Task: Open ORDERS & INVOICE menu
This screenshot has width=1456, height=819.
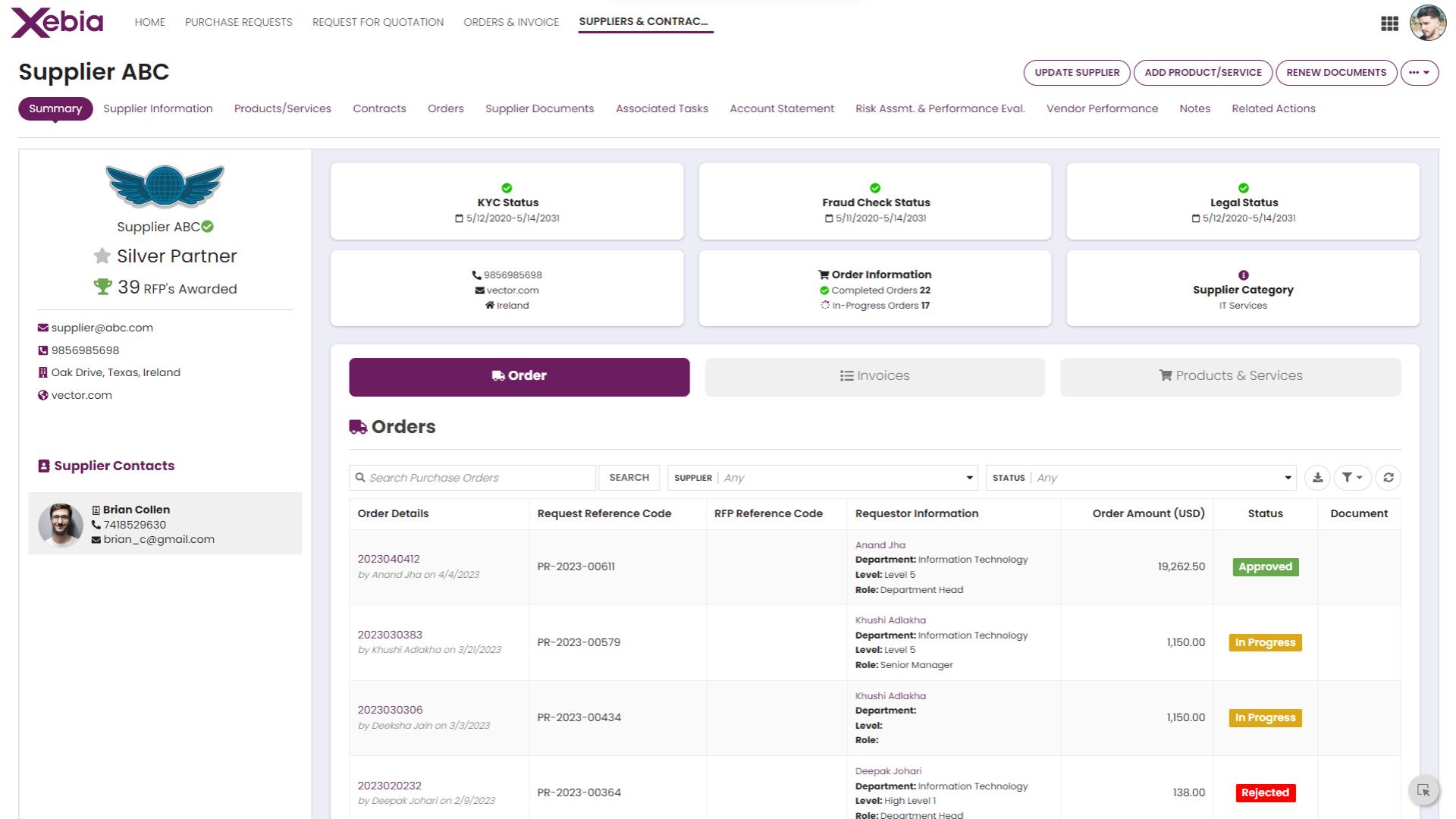Action: click(511, 22)
